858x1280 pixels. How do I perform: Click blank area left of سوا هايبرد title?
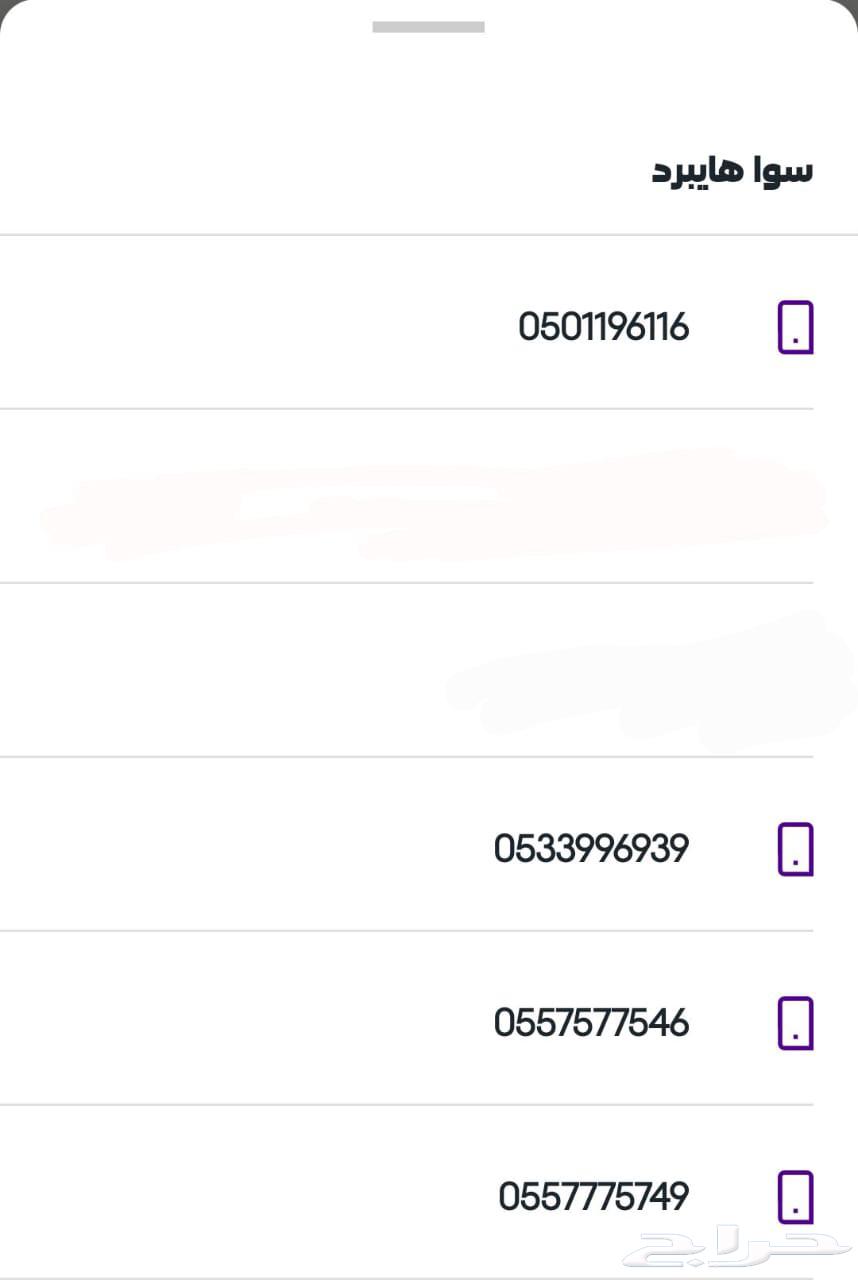tap(300, 170)
